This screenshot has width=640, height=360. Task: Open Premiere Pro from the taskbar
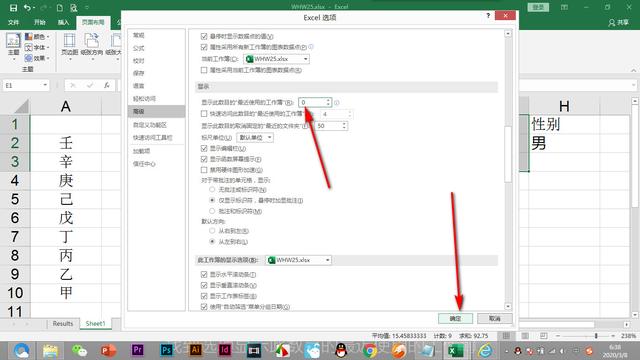(138, 350)
